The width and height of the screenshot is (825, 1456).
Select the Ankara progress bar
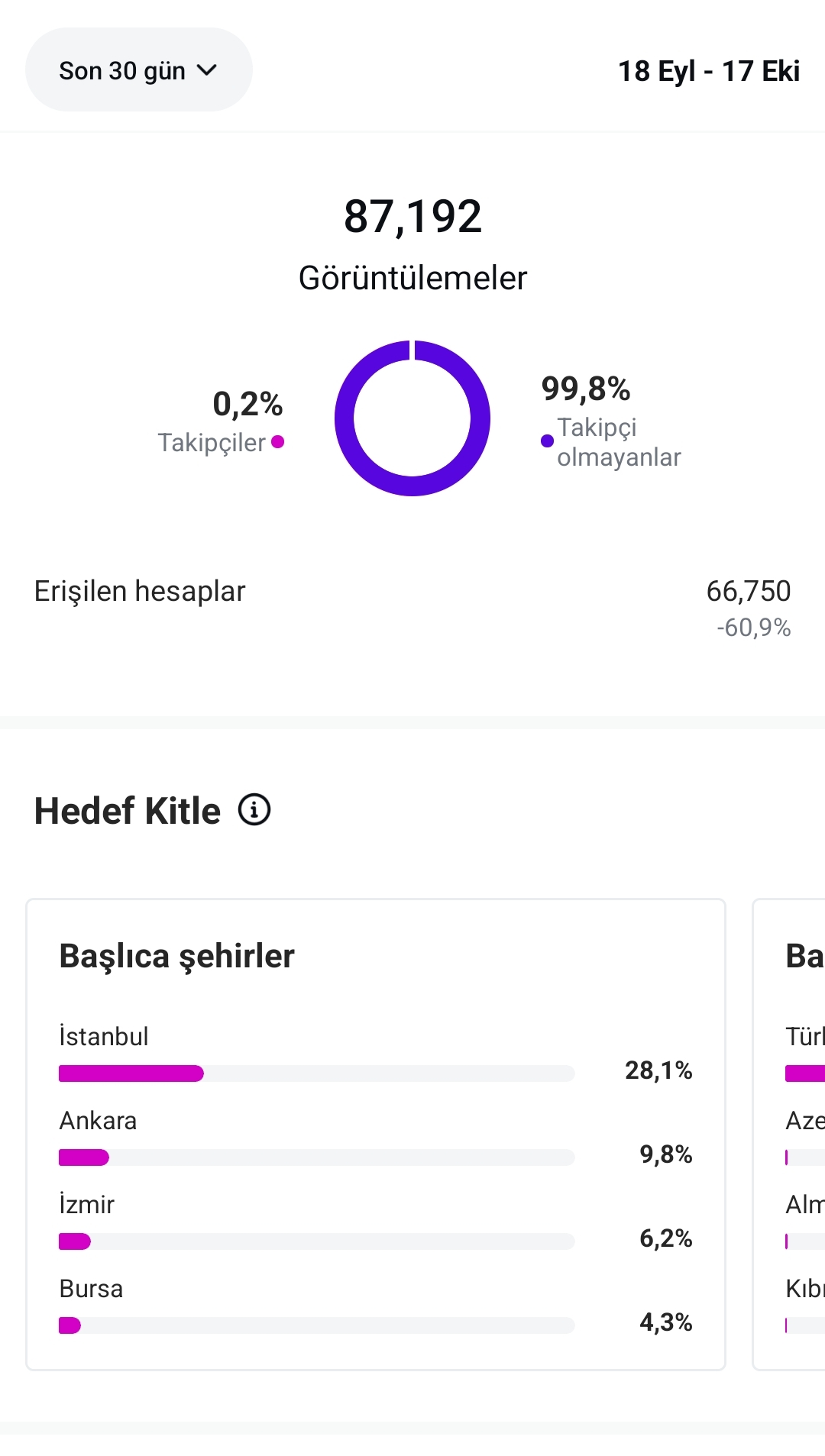(x=316, y=1157)
